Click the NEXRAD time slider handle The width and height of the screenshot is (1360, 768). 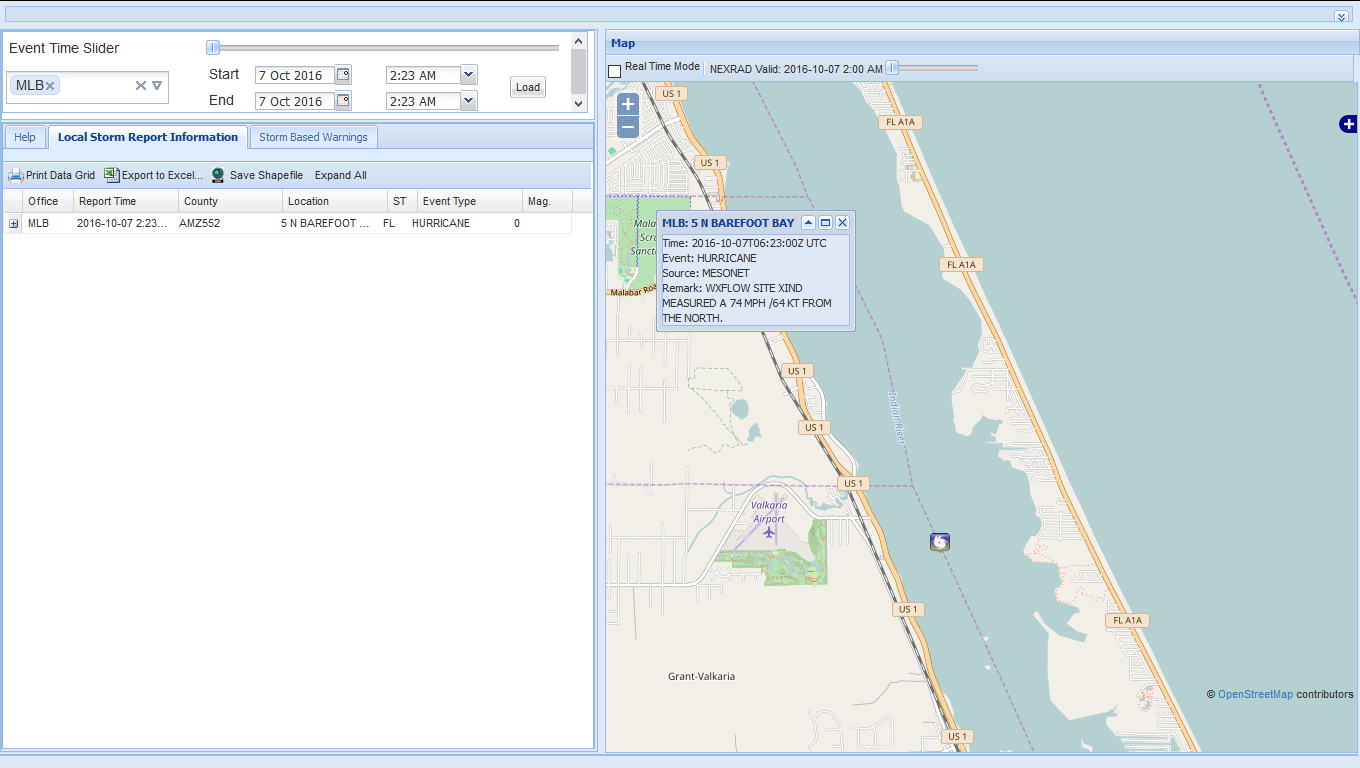point(892,68)
